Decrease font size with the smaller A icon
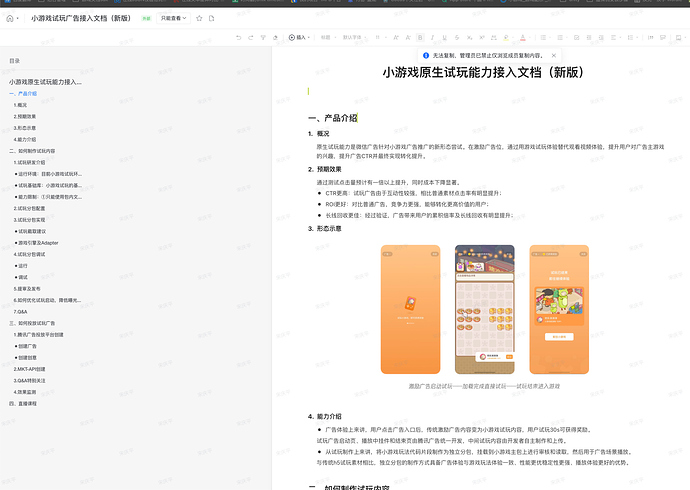 408,37
